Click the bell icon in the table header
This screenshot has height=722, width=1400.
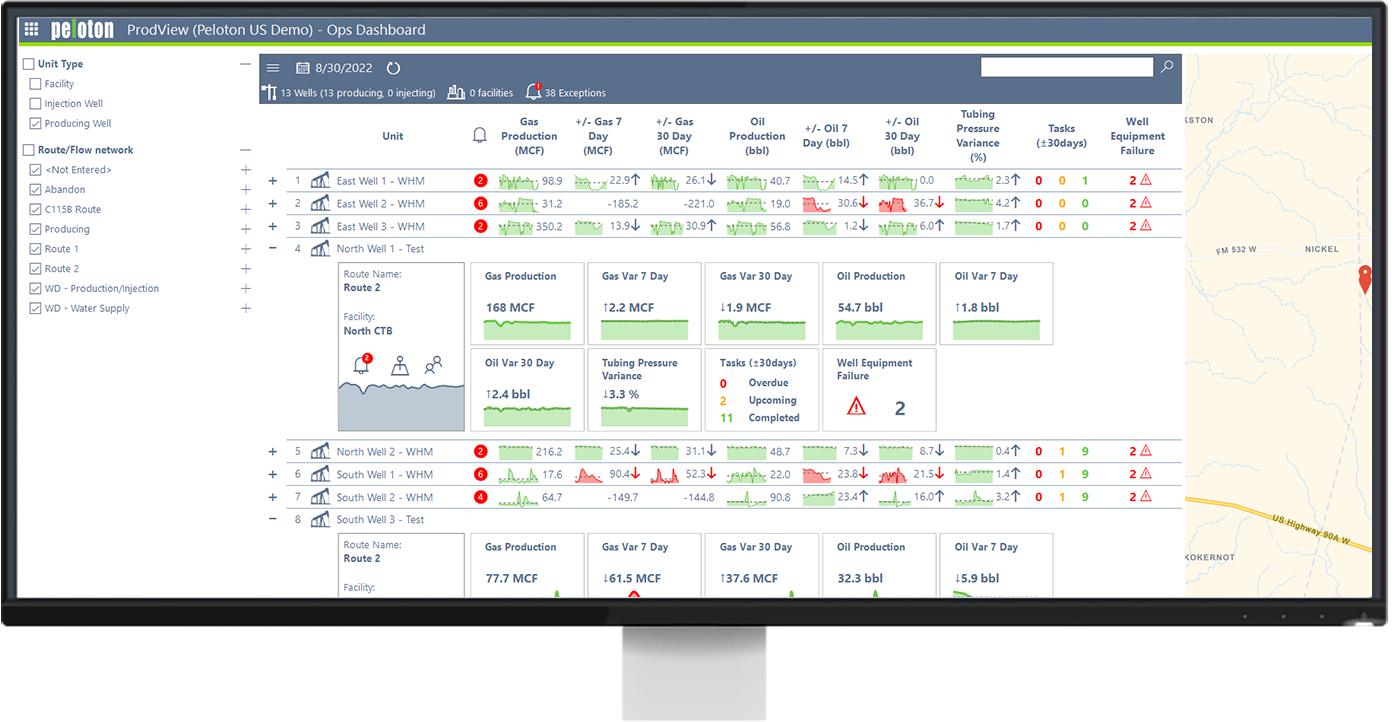479,136
